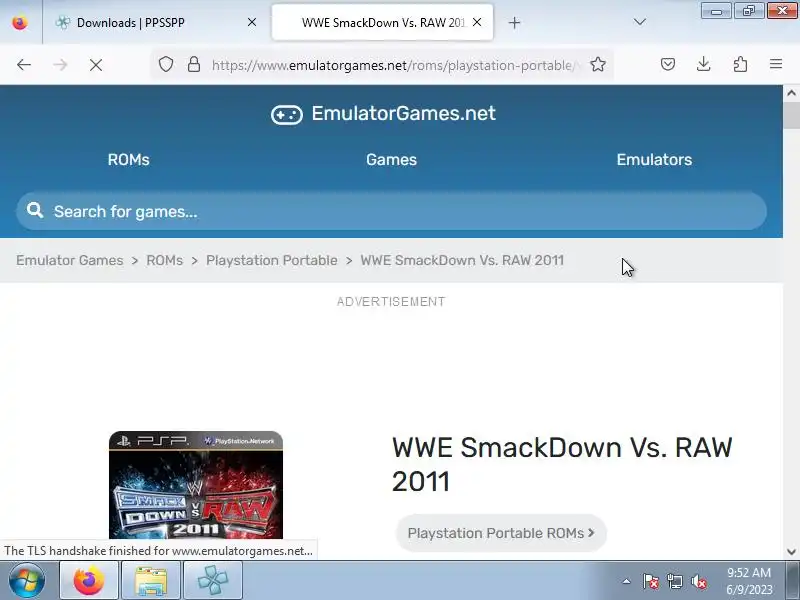This screenshot has width=800, height=600.
Task: Go to Playstation Portable breadcrumb
Action: point(271,260)
